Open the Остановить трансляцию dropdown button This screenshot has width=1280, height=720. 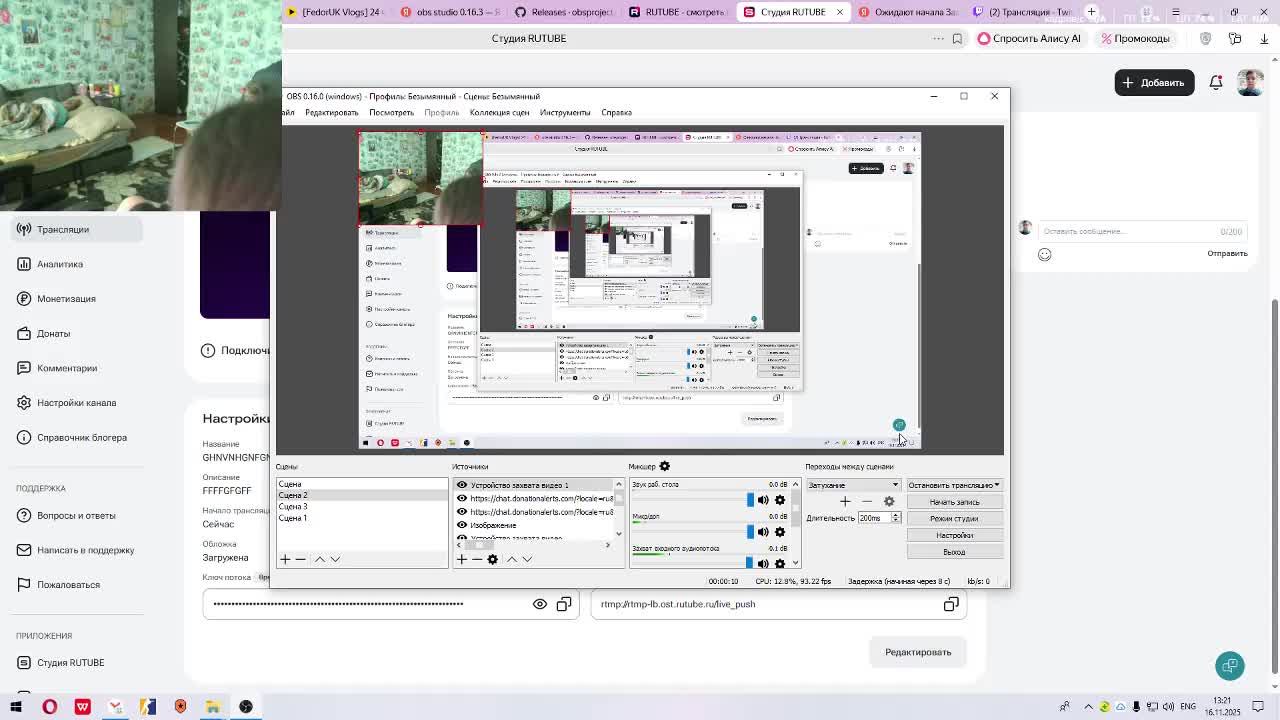954,485
